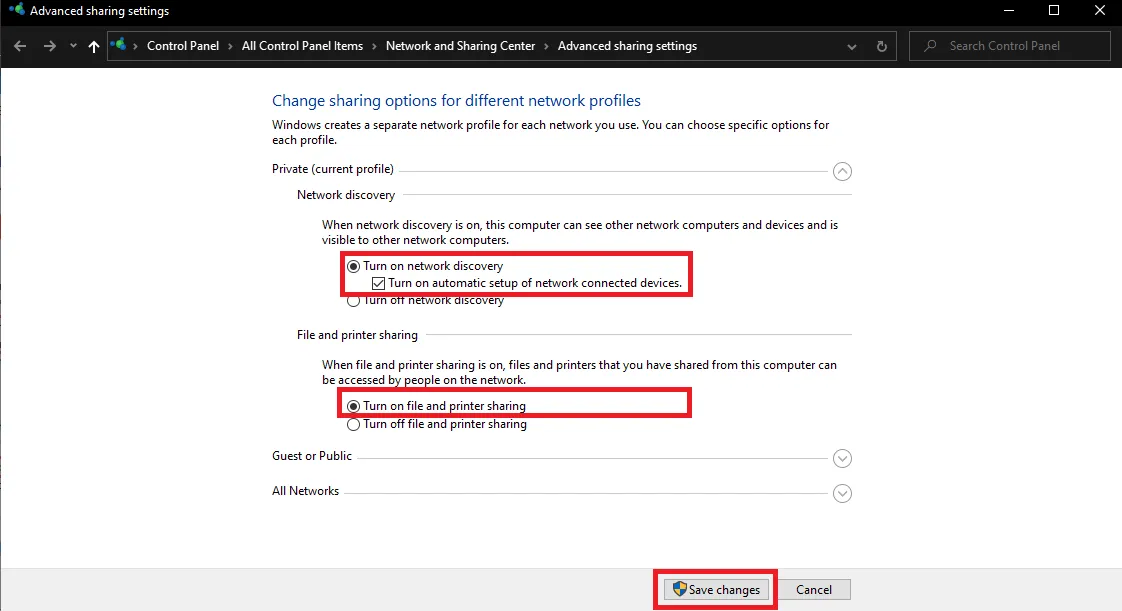This screenshot has height=611, width=1122.
Task: Toggle automatic setup of network connected devices
Action: pyautogui.click(x=378, y=283)
